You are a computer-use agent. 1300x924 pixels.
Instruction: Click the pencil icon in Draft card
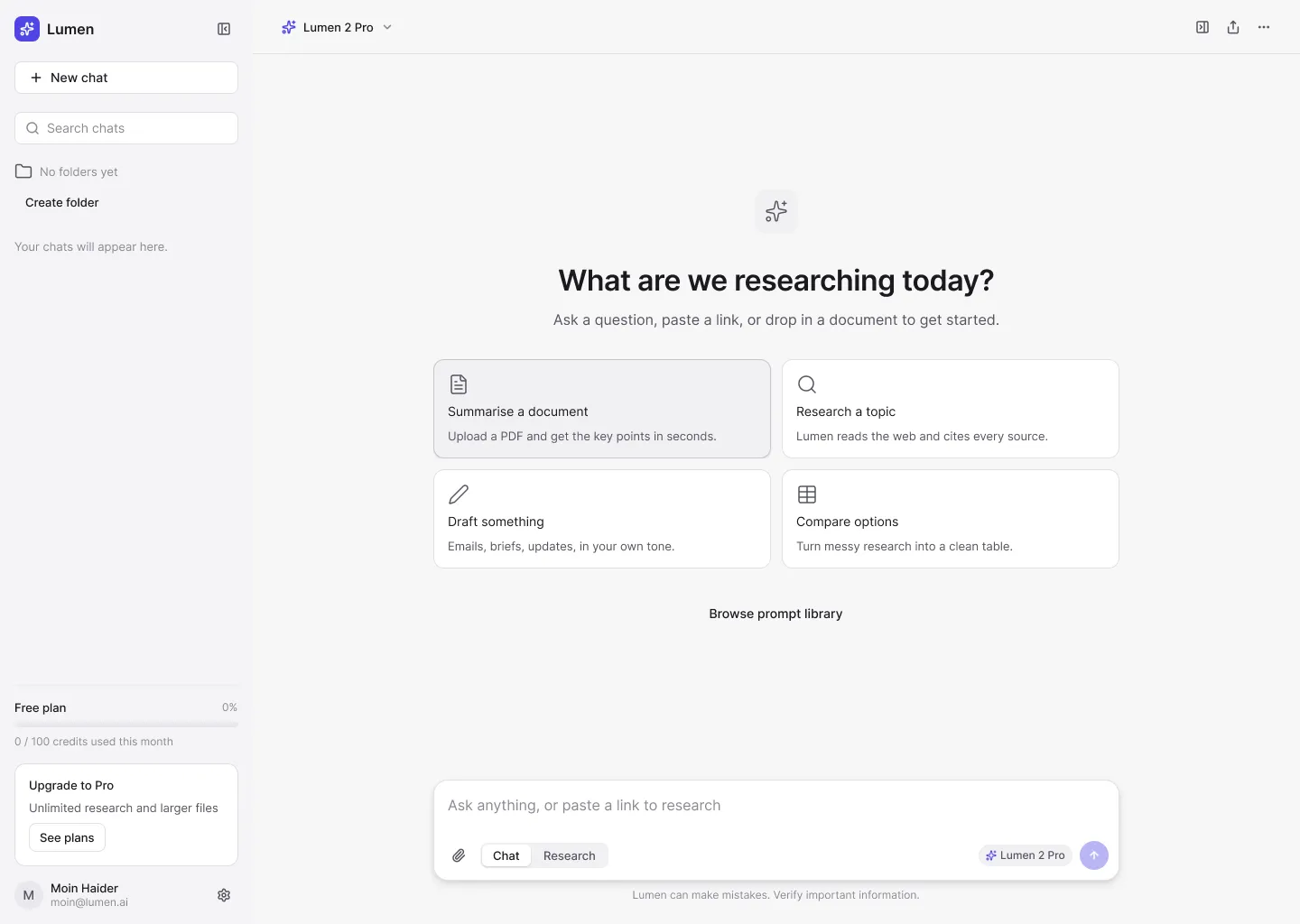pyautogui.click(x=459, y=494)
